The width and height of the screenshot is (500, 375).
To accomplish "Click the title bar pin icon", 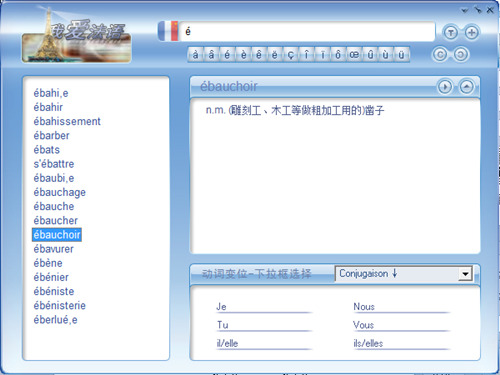I will pyautogui.click(x=478, y=10).
